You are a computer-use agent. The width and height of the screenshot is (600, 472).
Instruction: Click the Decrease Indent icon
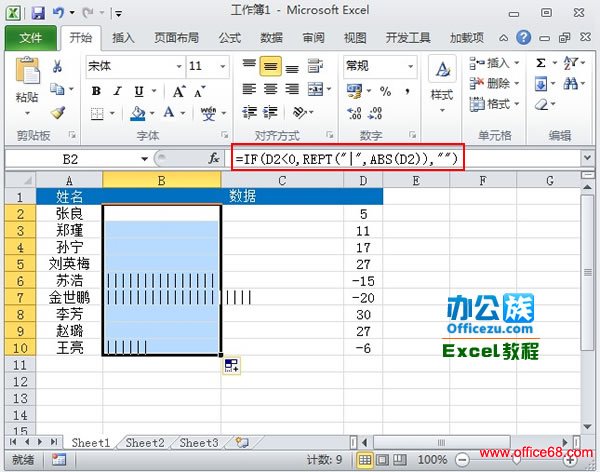pos(249,113)
